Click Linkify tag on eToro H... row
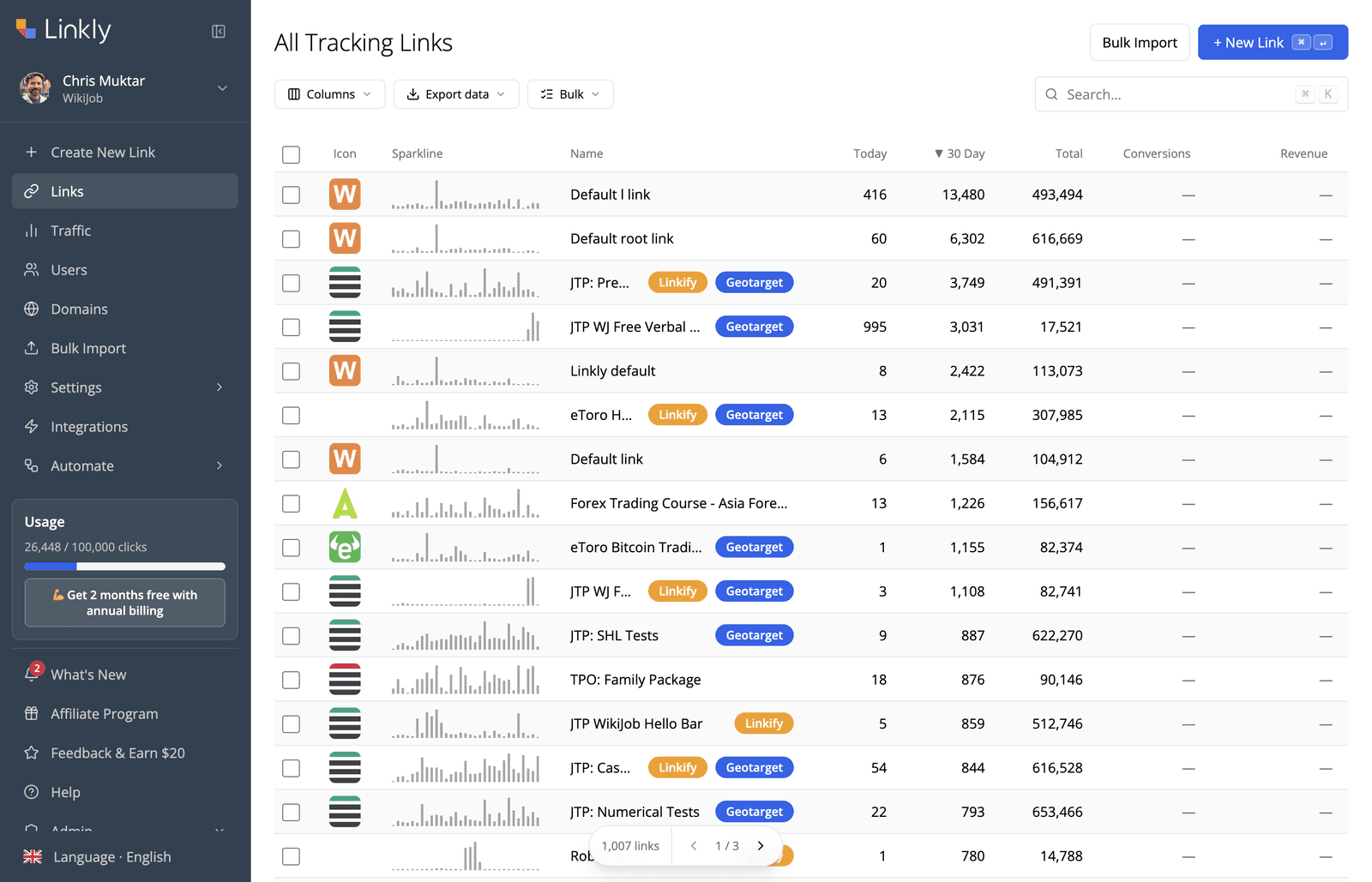The width and height of the screenshot is (1372, 882). click(677, 415)
